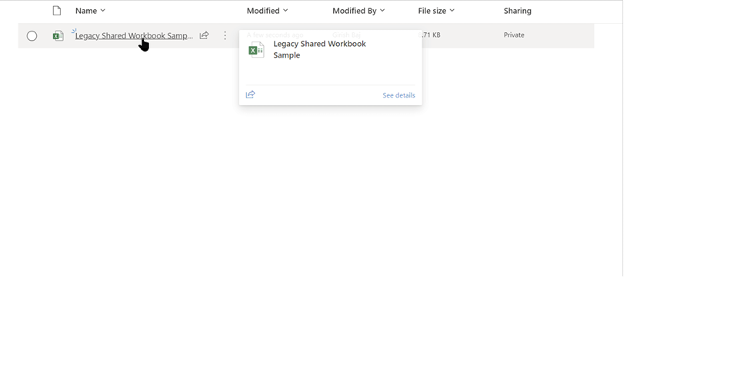Click the Excel icon in the hover card
The height and width of the screenshot is (387, 750).
pos(256,50)
